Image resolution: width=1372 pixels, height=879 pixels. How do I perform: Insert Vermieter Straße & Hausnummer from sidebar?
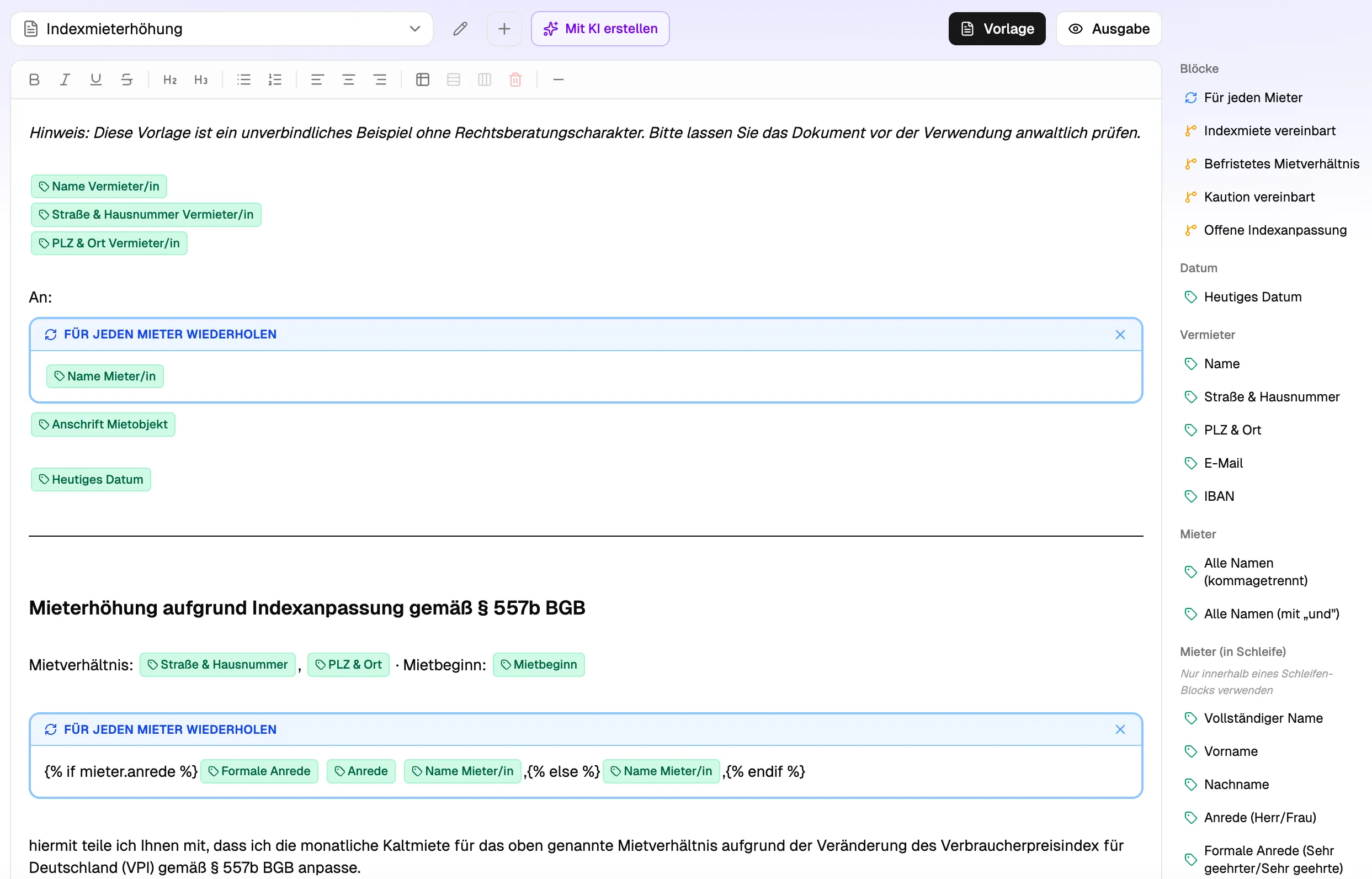coord(1262,396)
